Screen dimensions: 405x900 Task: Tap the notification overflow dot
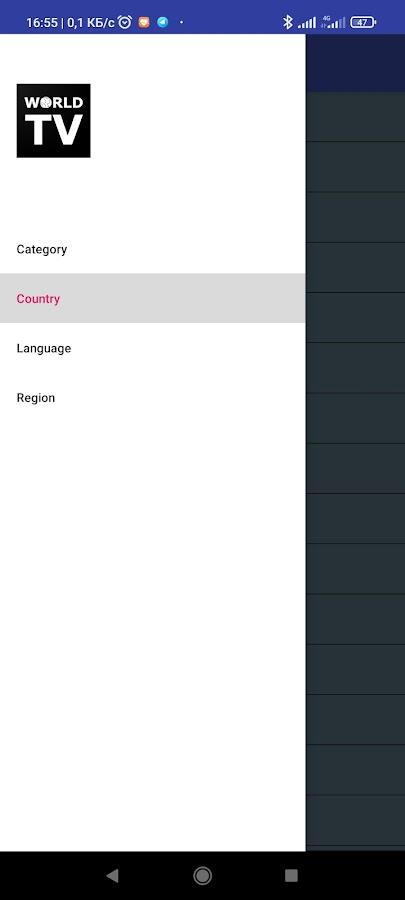tap(182, 22)
